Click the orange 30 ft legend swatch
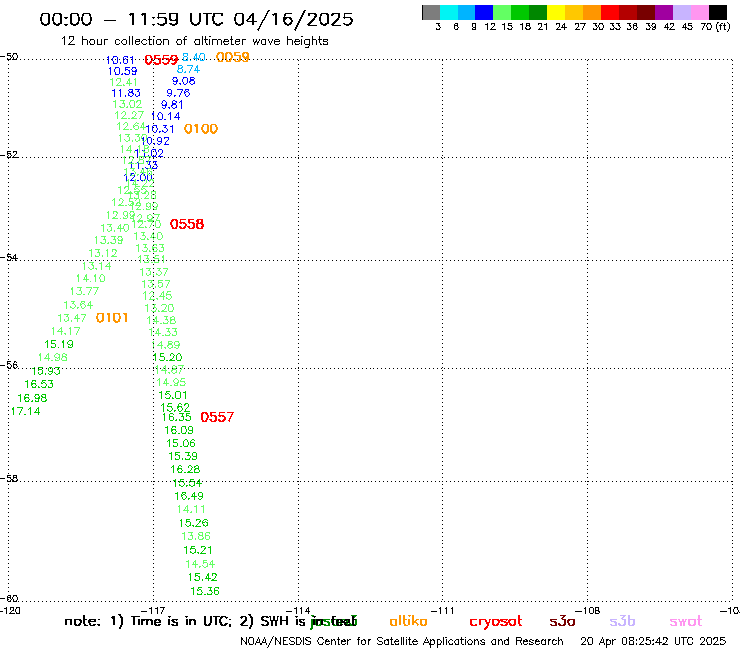740x650 pixels. (592, 12)
